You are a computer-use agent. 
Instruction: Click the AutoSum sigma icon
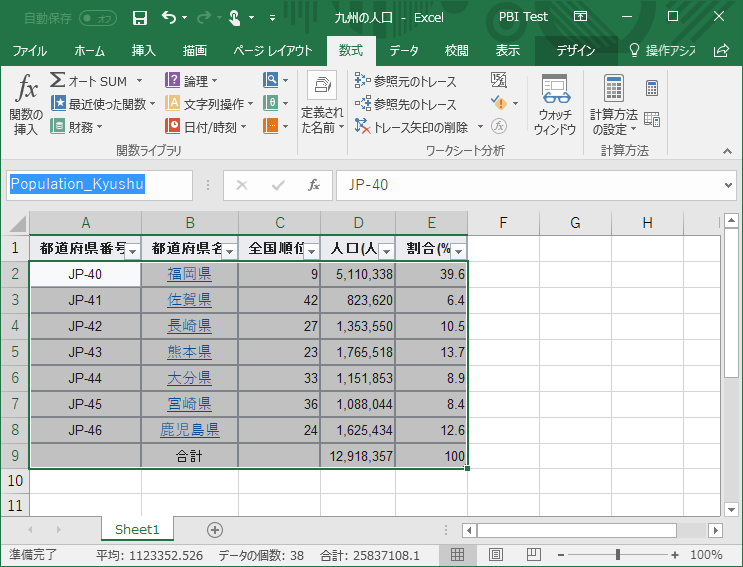click(58, 80)
